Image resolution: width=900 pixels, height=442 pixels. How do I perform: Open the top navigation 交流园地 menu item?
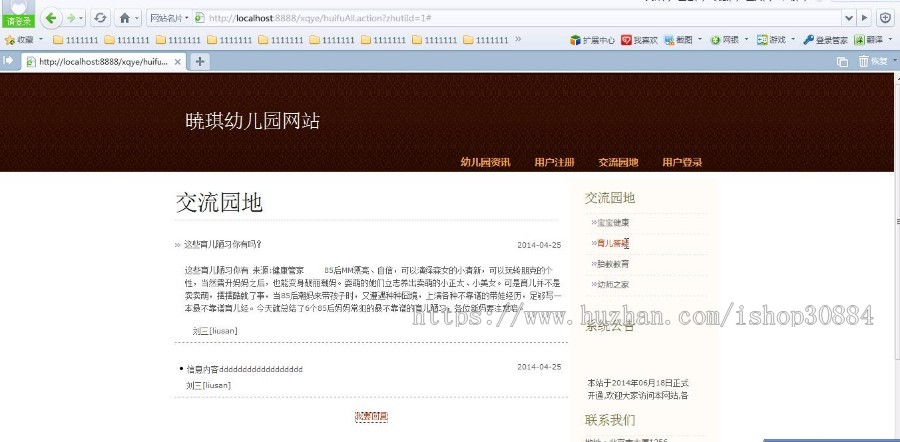[x=618, y=162]
